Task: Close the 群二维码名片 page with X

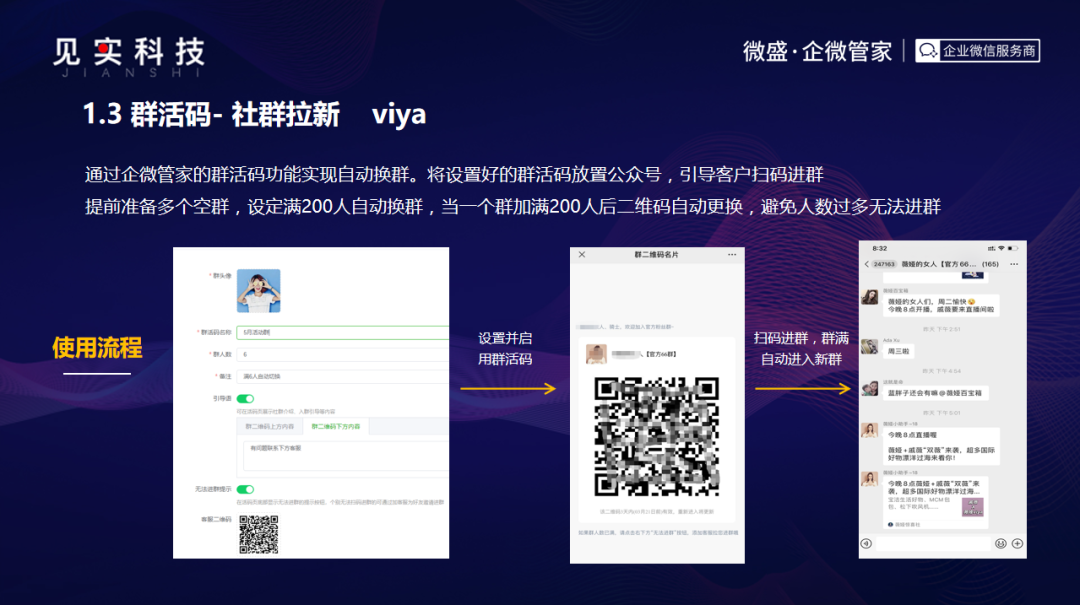Action: point(582,254)
